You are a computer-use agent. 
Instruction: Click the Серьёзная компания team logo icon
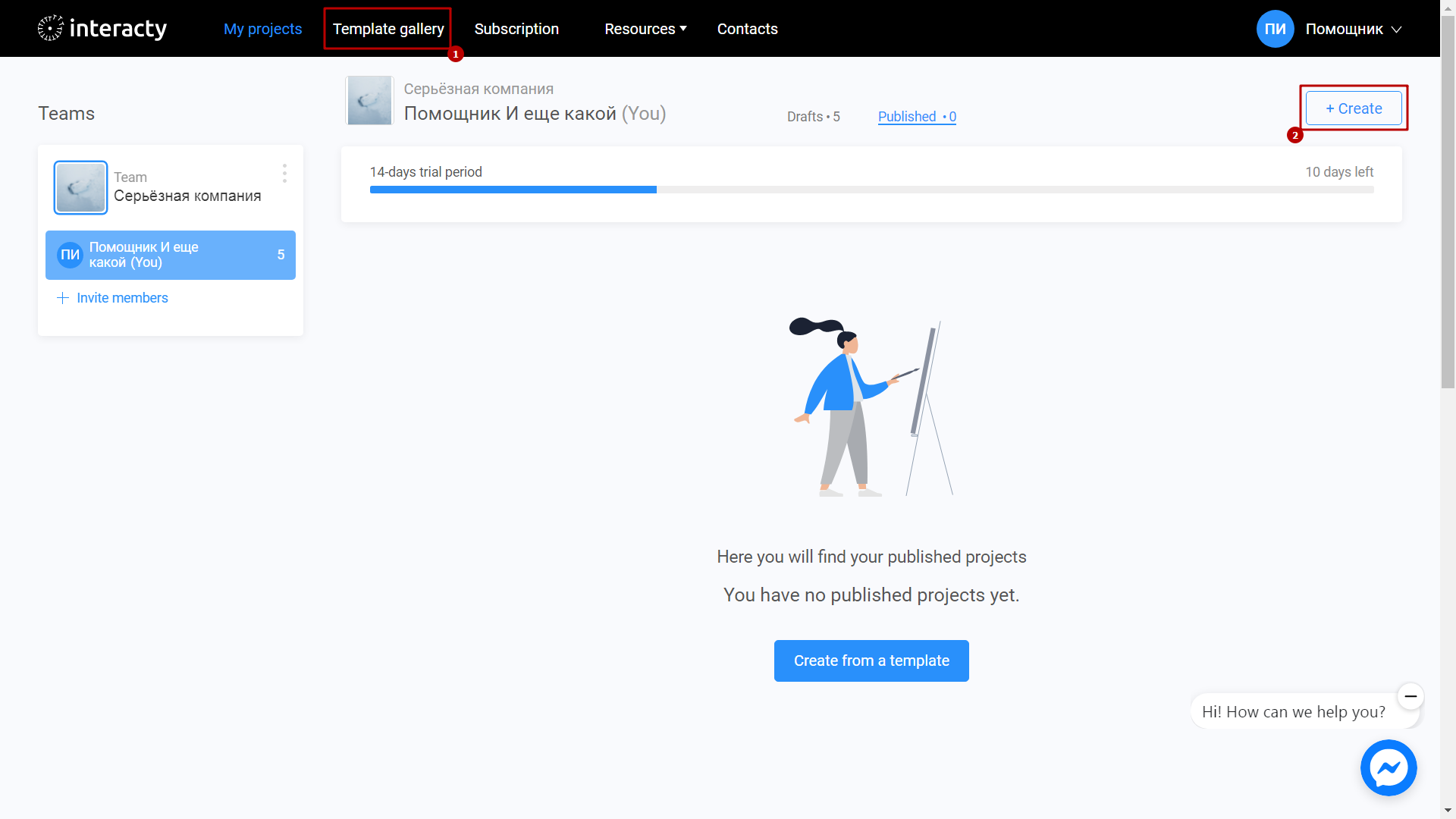coord(80,187)
